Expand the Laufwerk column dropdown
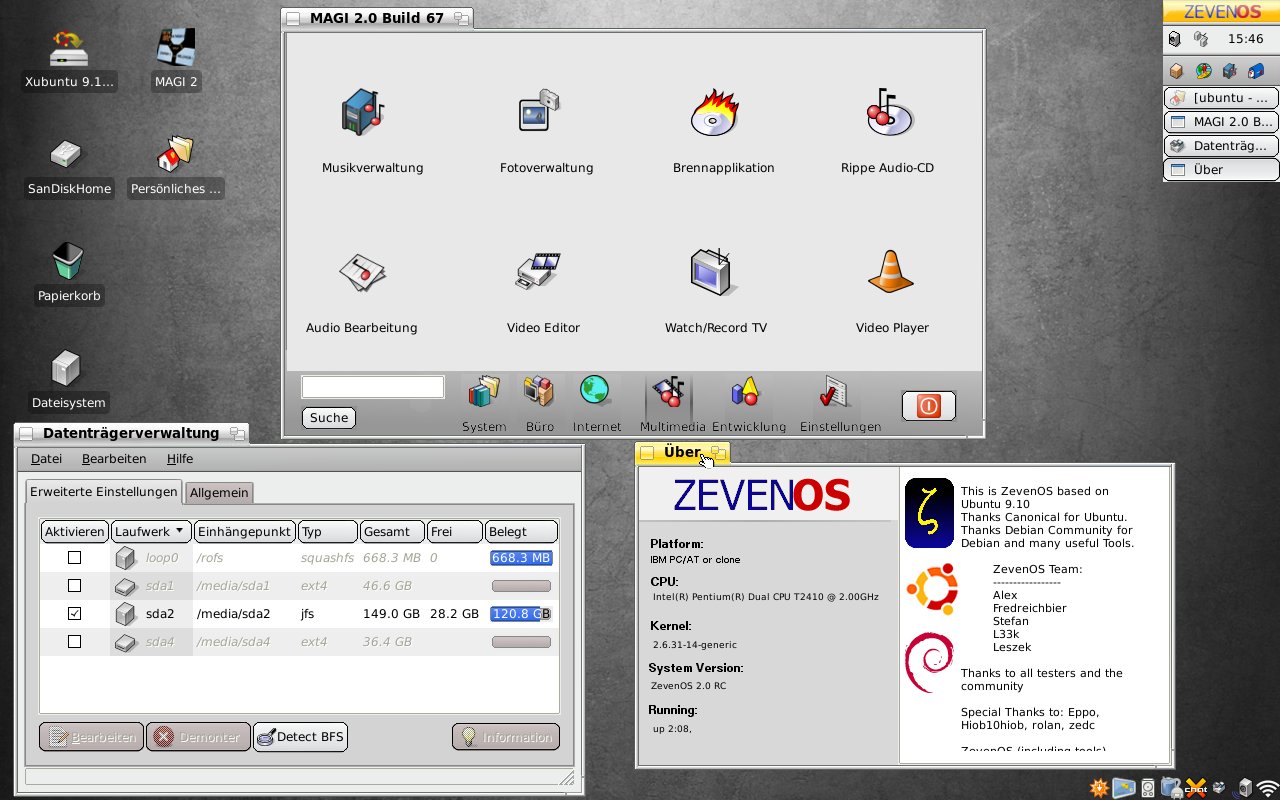 click(151, 531)
